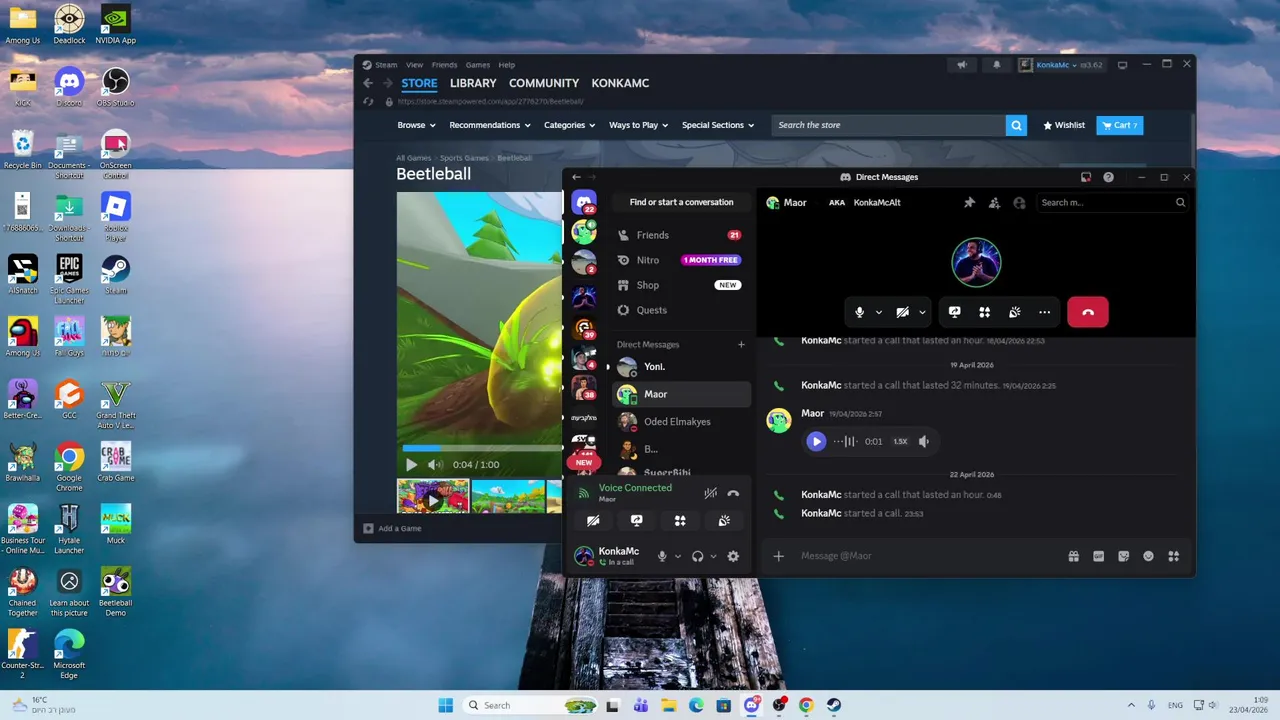Open Discord home Direct Messages icon

[x=584, y=203]
